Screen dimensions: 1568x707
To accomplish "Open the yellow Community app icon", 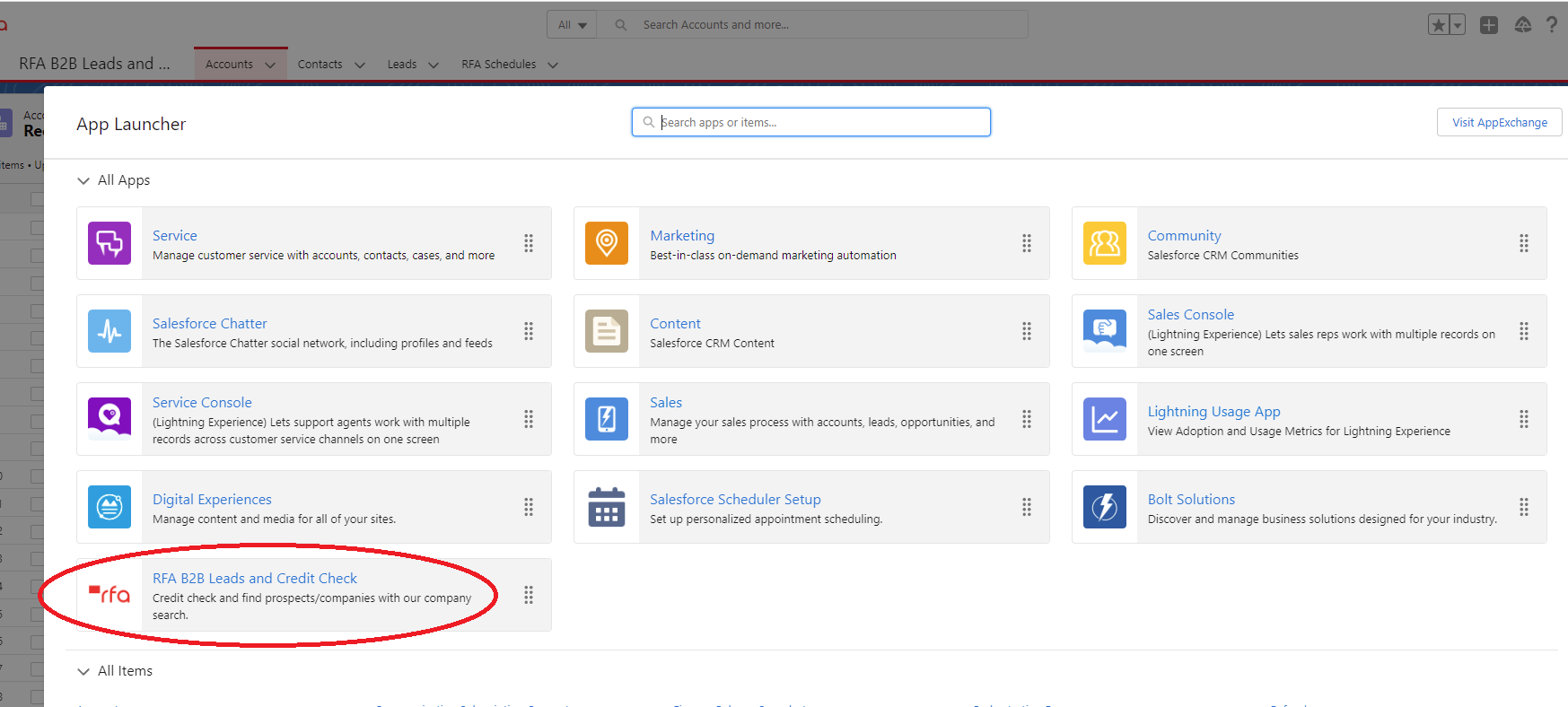I will coord(1105,243).
